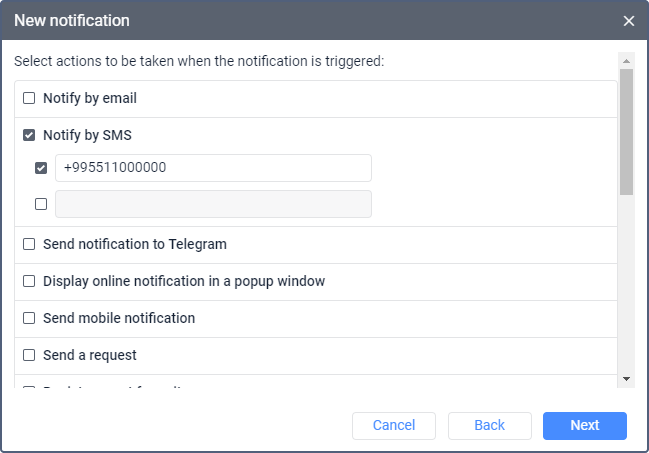Toggle the Send mobile notification checkbox

(x=29, y=318)
